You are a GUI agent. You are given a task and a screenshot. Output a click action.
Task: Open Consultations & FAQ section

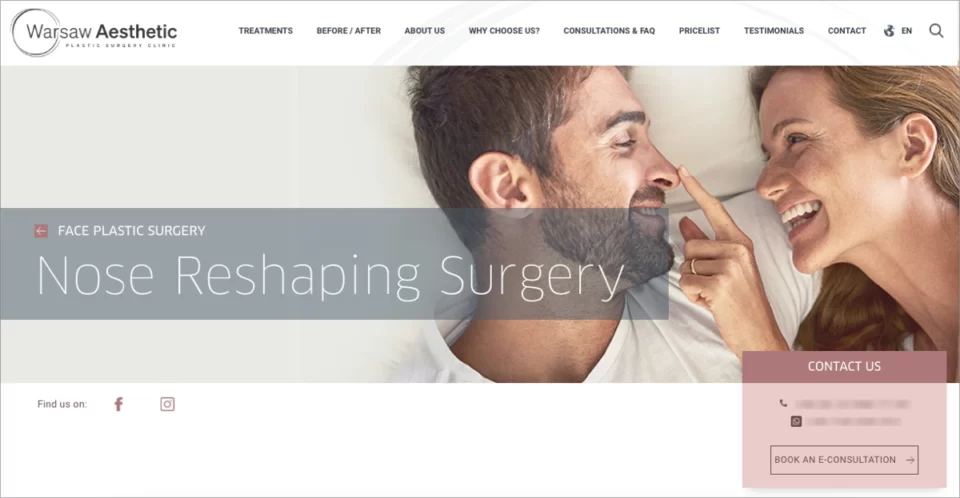pos(609,31)
